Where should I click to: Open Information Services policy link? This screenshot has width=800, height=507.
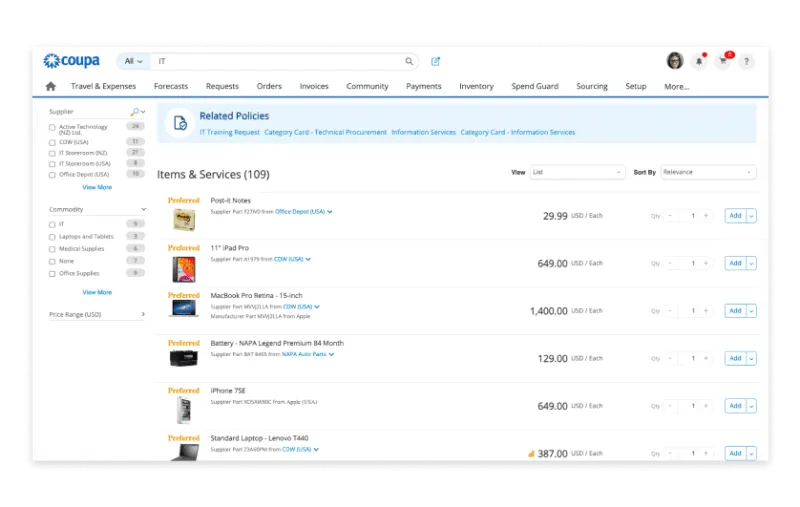tap(423, 132)
